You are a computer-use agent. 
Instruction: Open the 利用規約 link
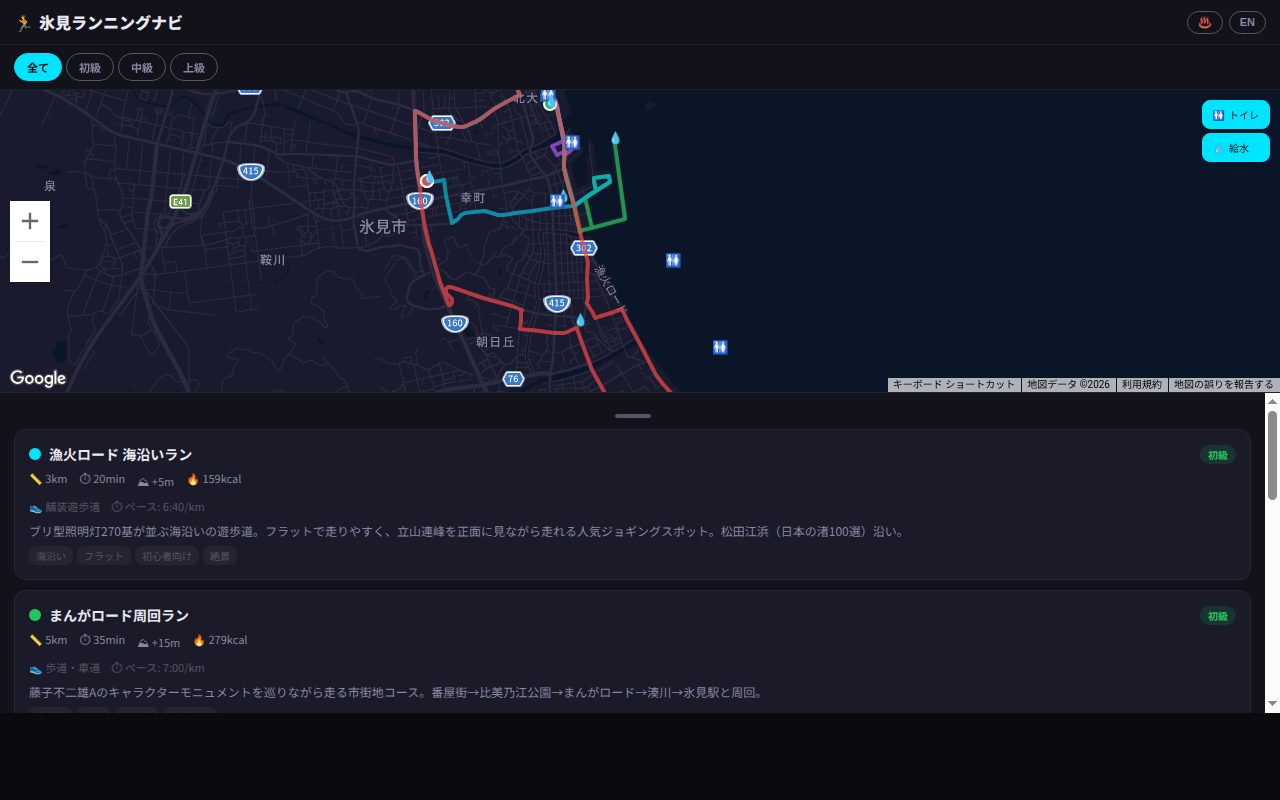1141,384
